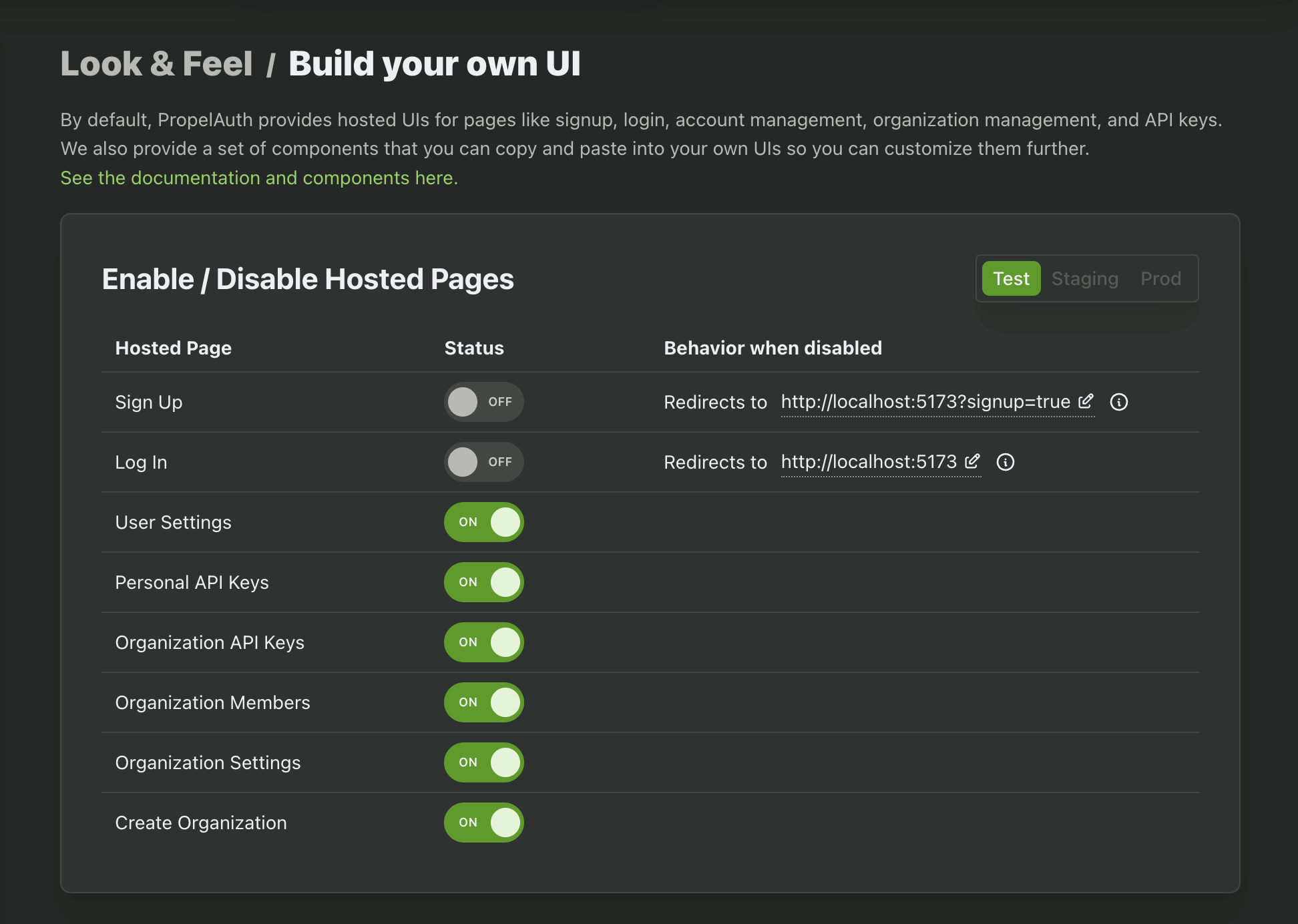Select the Test environment tab

point(1010,278)
